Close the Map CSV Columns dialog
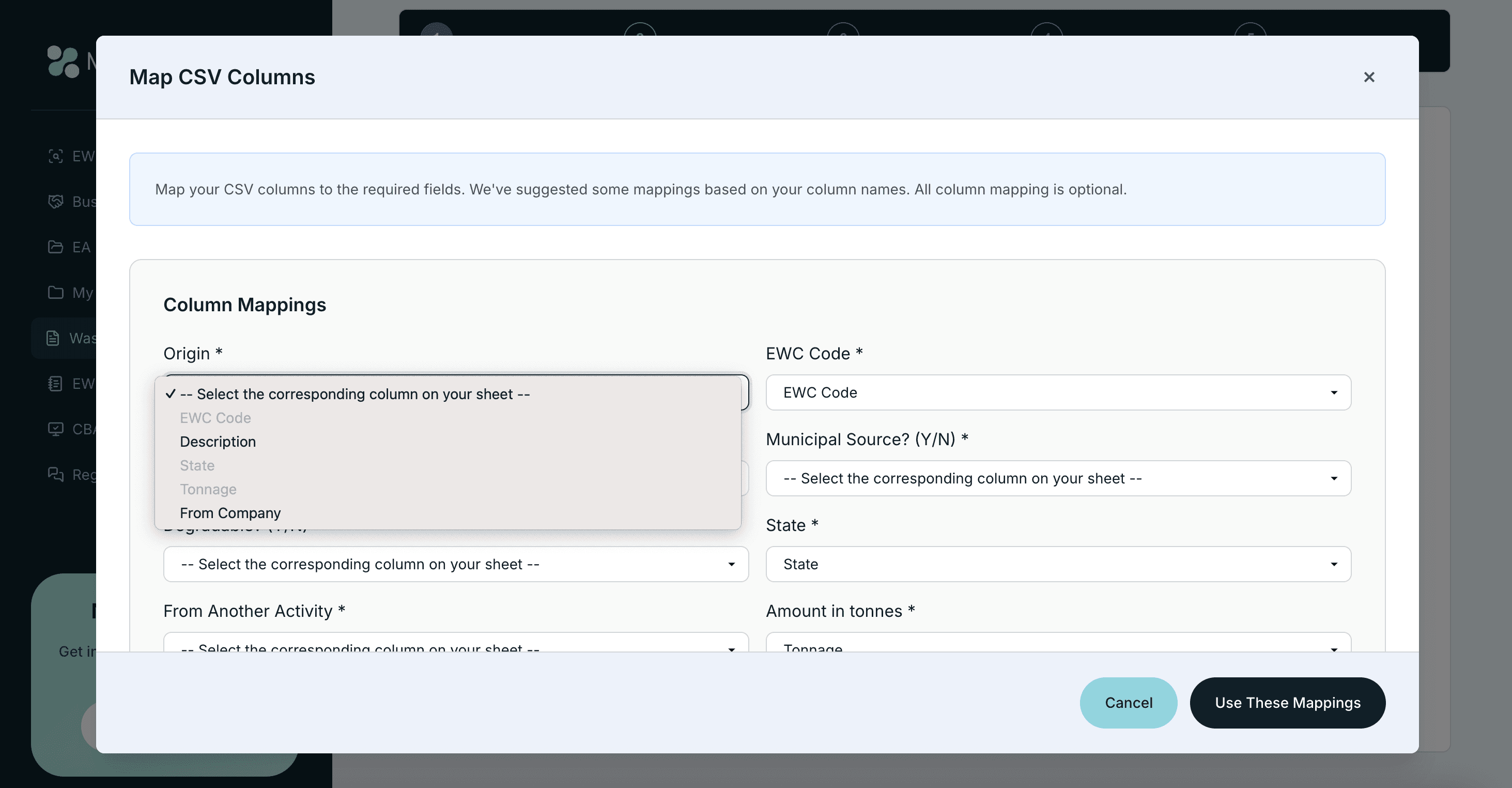 [1369, 77]
